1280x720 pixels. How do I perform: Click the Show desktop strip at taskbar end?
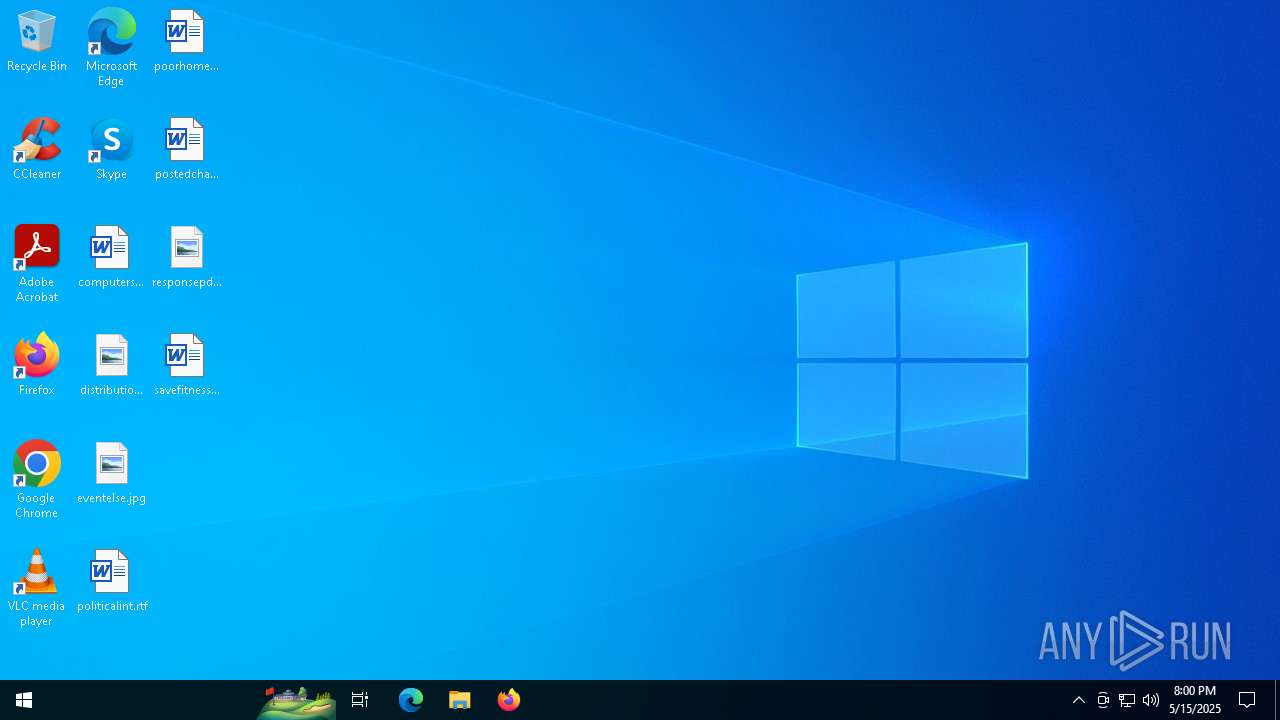[x=1277, y=700]
